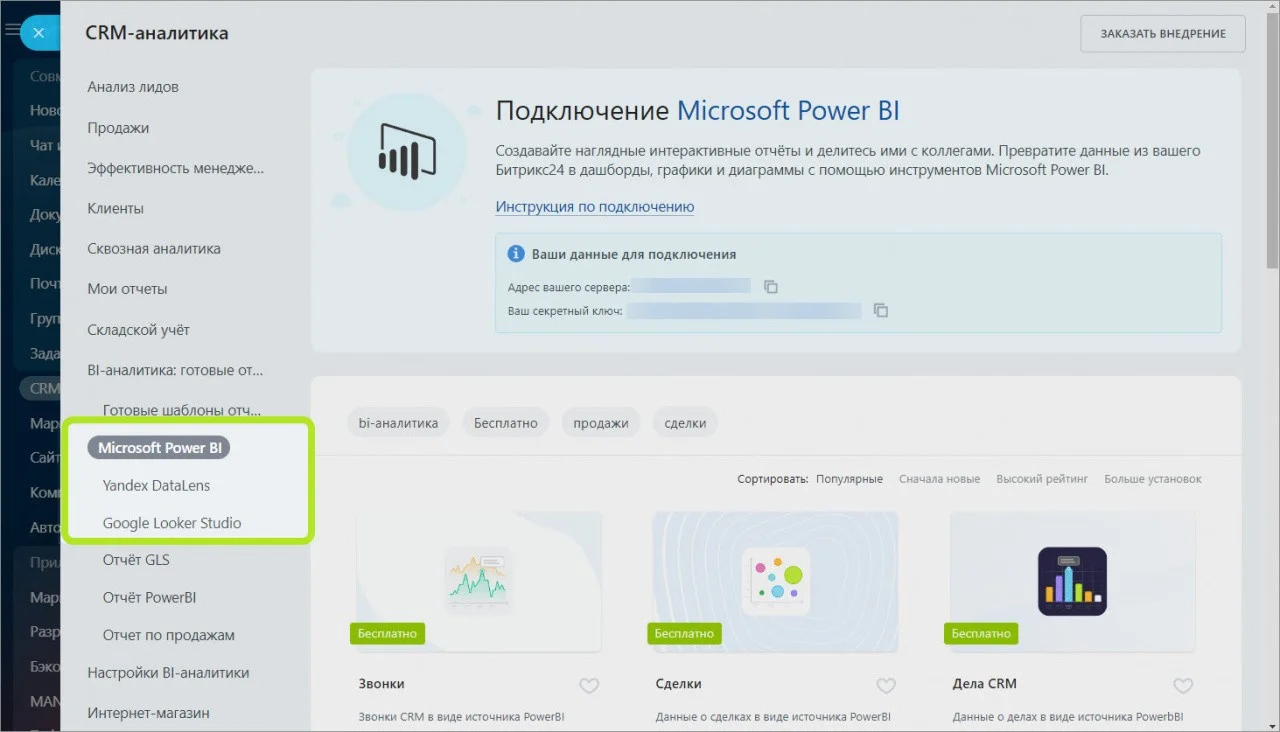Favorite the Сделки app with heart icon
Image resolution: width=1280 pixels, height=732 pixels.
tap(886, 685)
